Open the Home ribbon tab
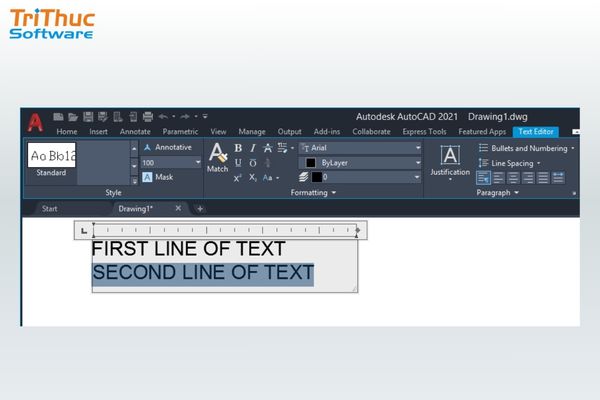The height and width of the screenshot is (400, 600). pos(67,132)
